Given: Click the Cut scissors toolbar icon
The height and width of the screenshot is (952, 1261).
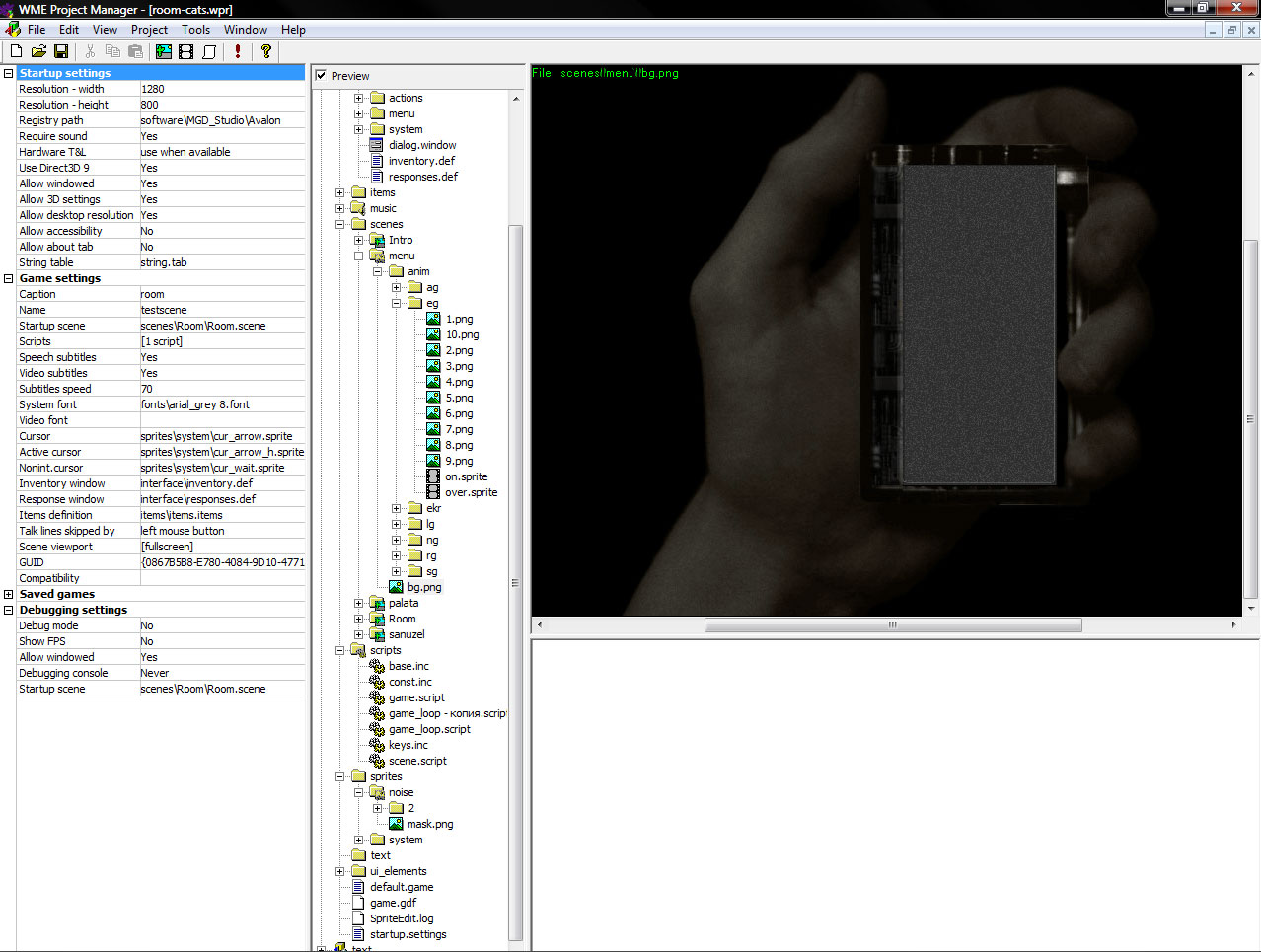Looking at the screenshot, I should 90,51.
